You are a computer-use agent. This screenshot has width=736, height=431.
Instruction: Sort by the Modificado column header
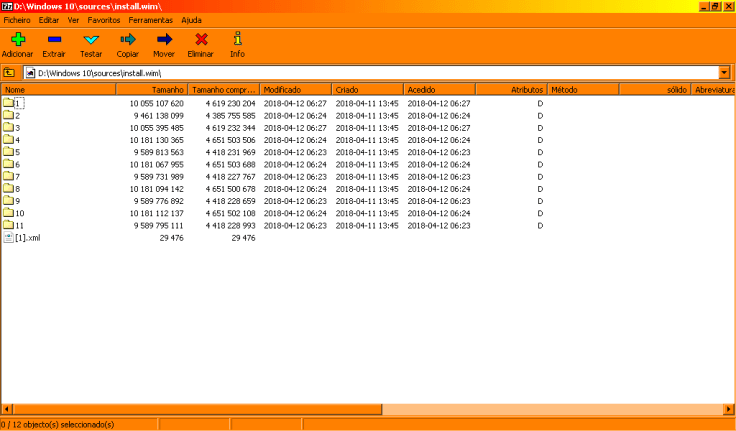point(295,90)
